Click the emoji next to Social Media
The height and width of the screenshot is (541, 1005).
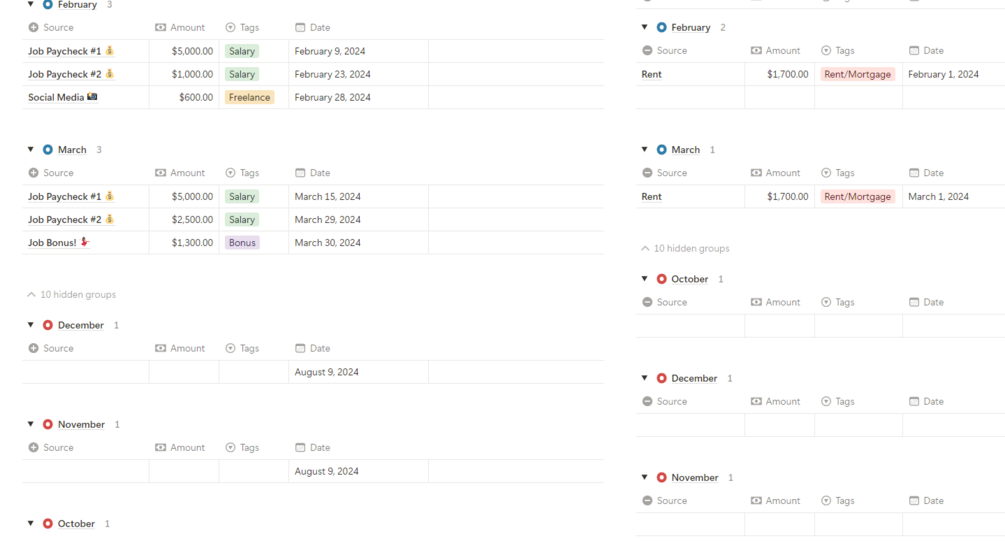92,97
